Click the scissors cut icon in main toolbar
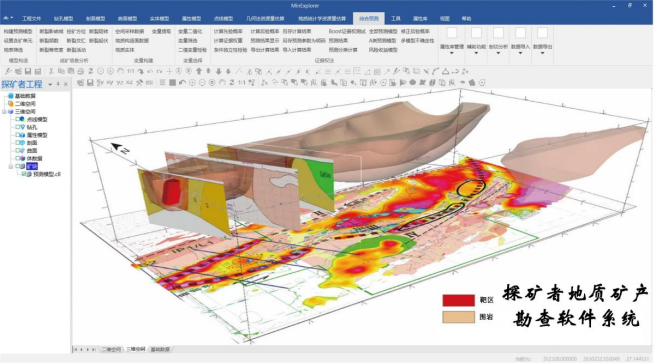Viewport: 662px width, 364px height. click(x=51, y=71)
